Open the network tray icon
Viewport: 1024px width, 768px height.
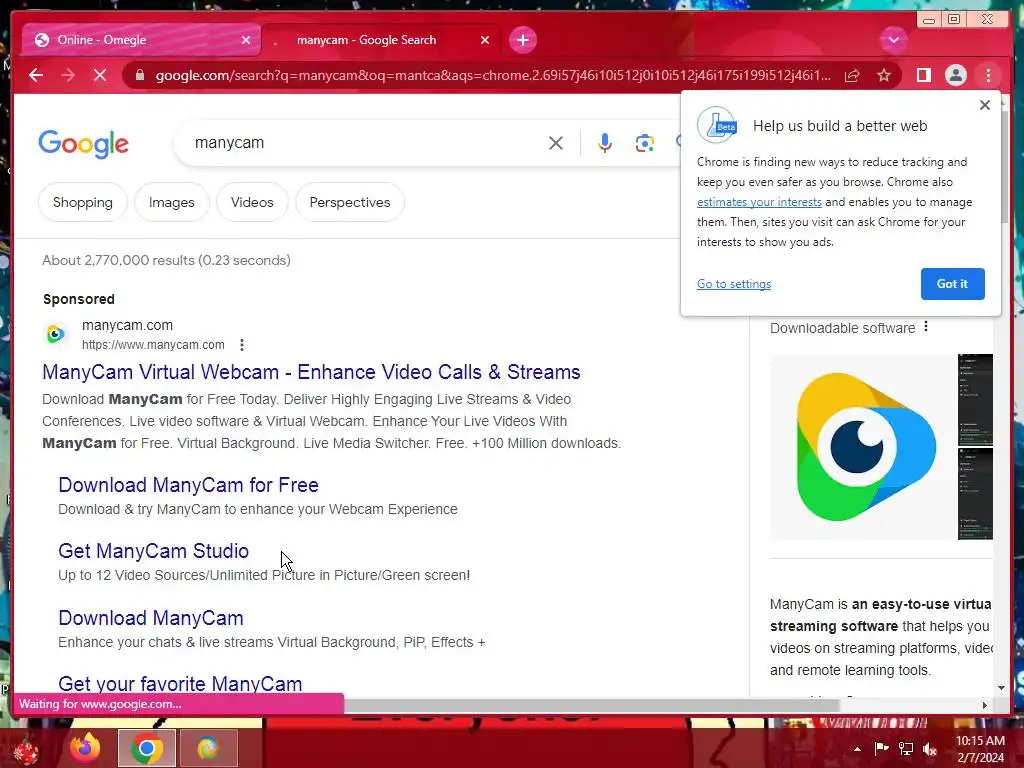[906, 748]
